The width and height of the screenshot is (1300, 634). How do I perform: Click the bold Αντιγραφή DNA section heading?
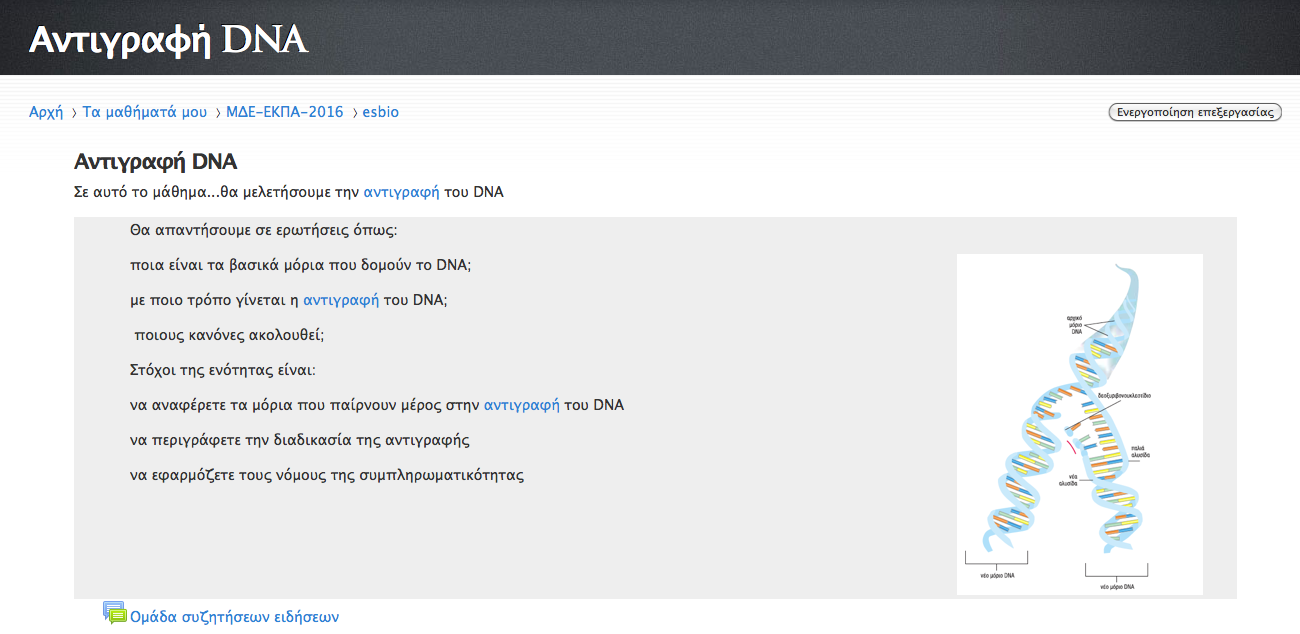[x=155, y=162]
